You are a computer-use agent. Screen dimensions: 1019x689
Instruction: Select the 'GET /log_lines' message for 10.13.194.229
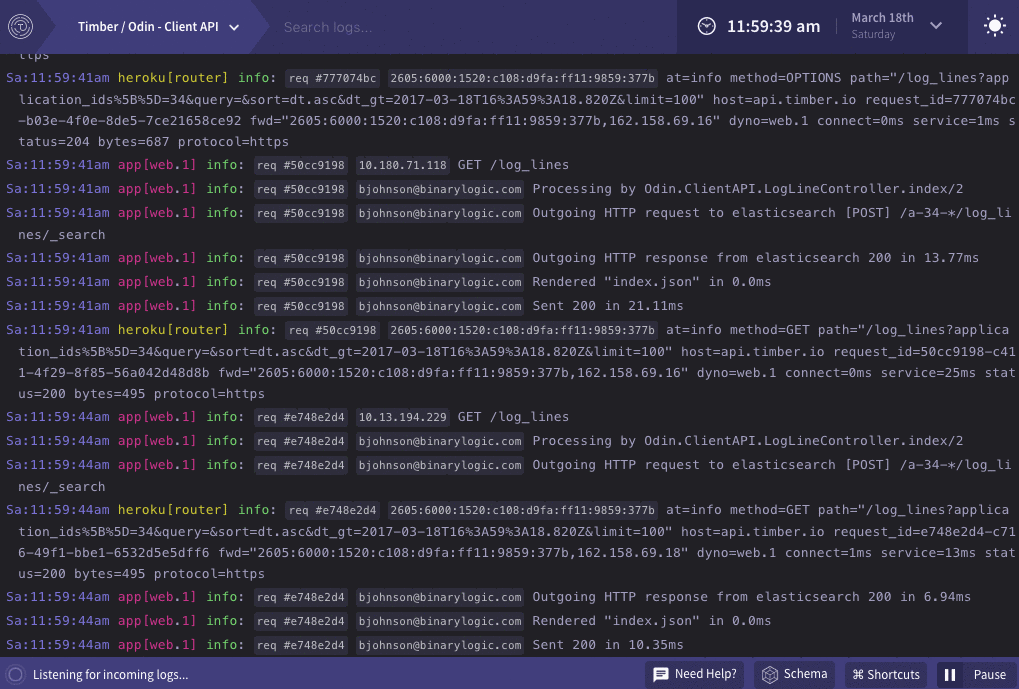[x=513, y=417]
